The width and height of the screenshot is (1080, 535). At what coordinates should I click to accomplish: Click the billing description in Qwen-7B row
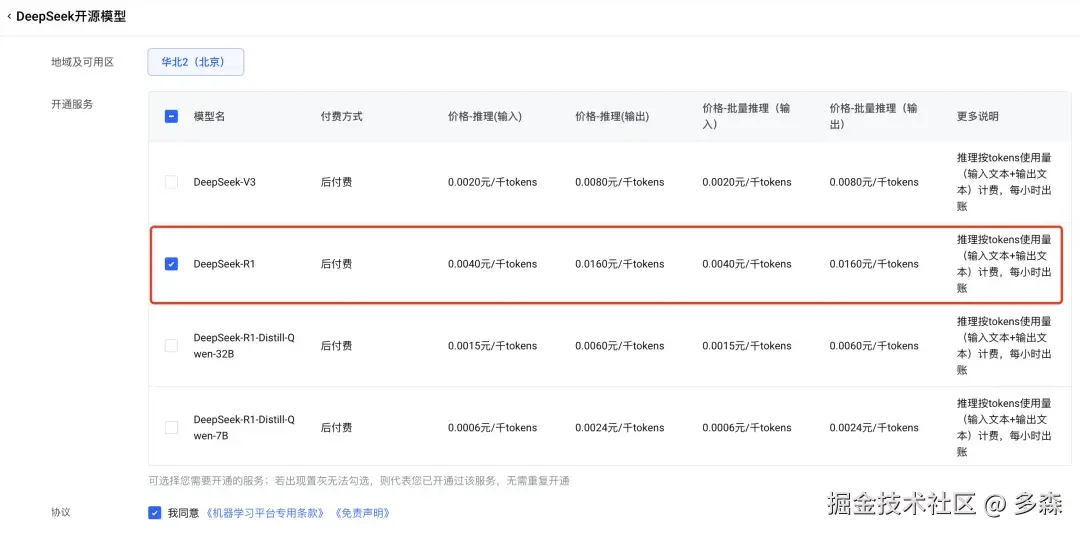point(1004,428)
